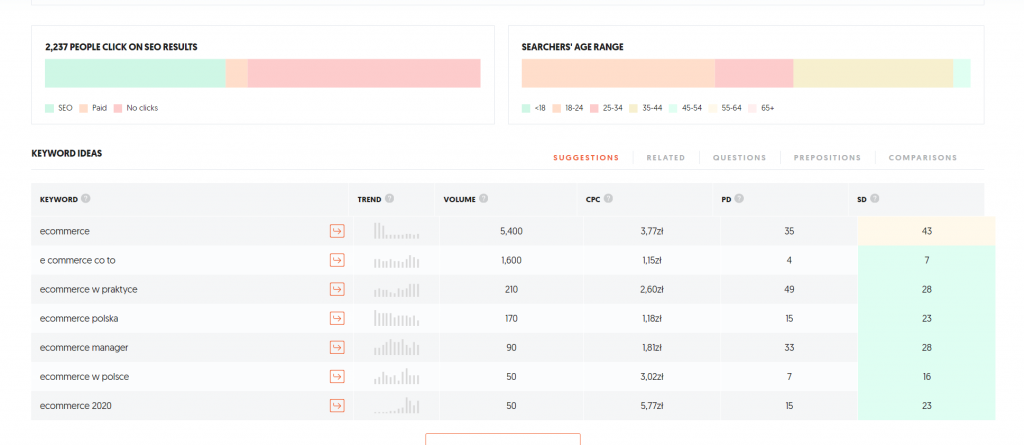Select the Prepositions tab
The image size is (1024, 445).
pos(827,158)
